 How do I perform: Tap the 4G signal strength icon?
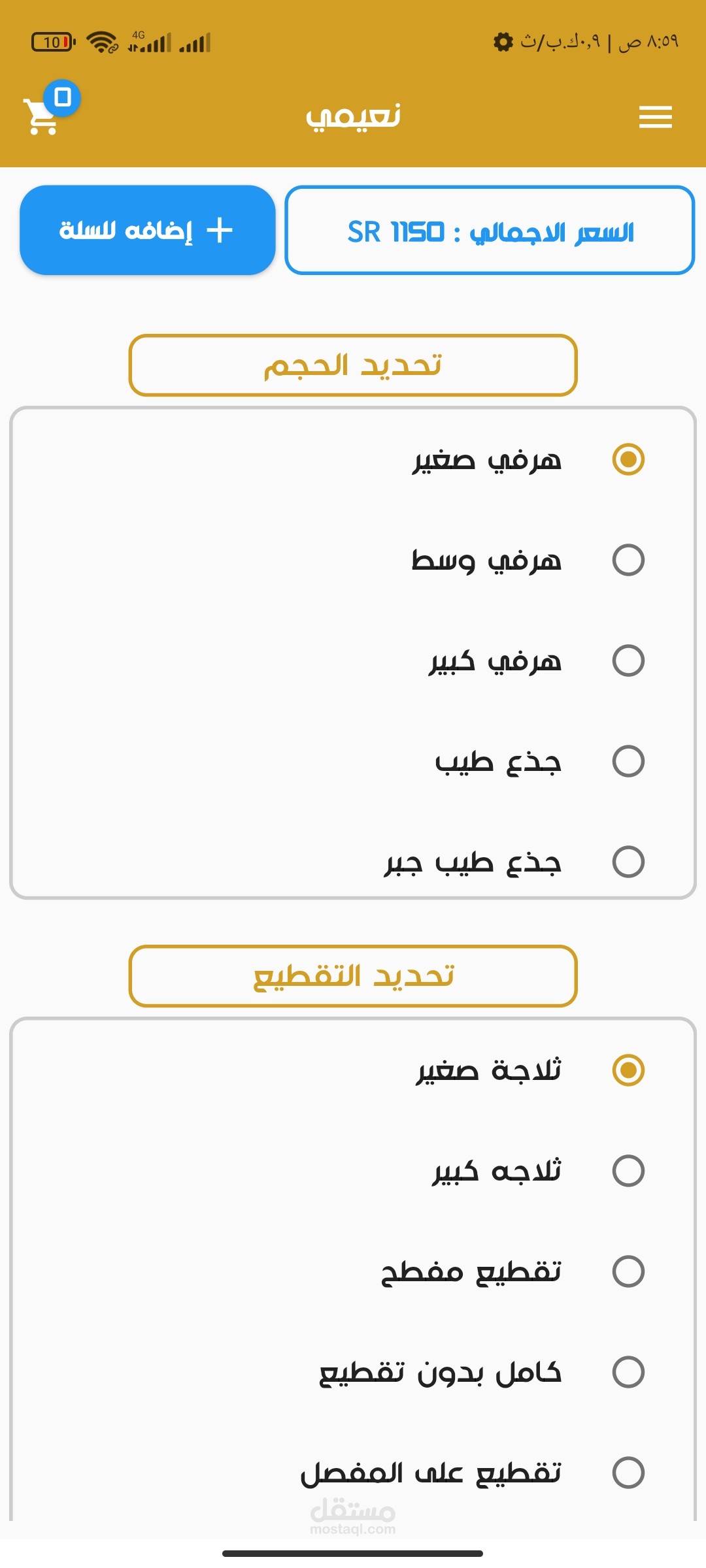[149, 42]
